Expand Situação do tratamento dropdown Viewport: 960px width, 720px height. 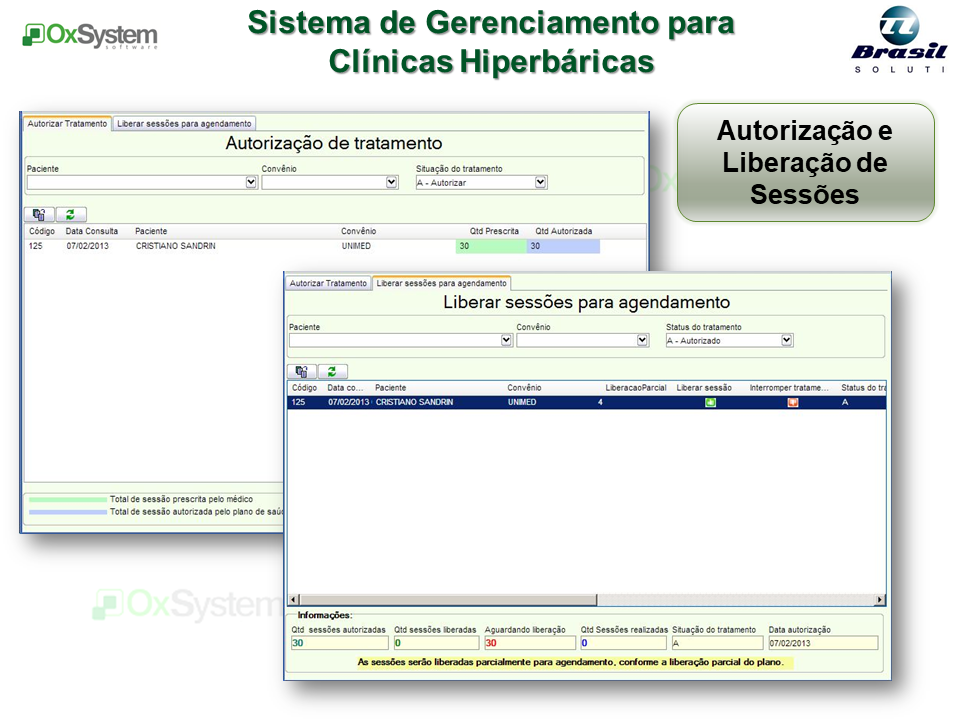(x=540, y=183)
